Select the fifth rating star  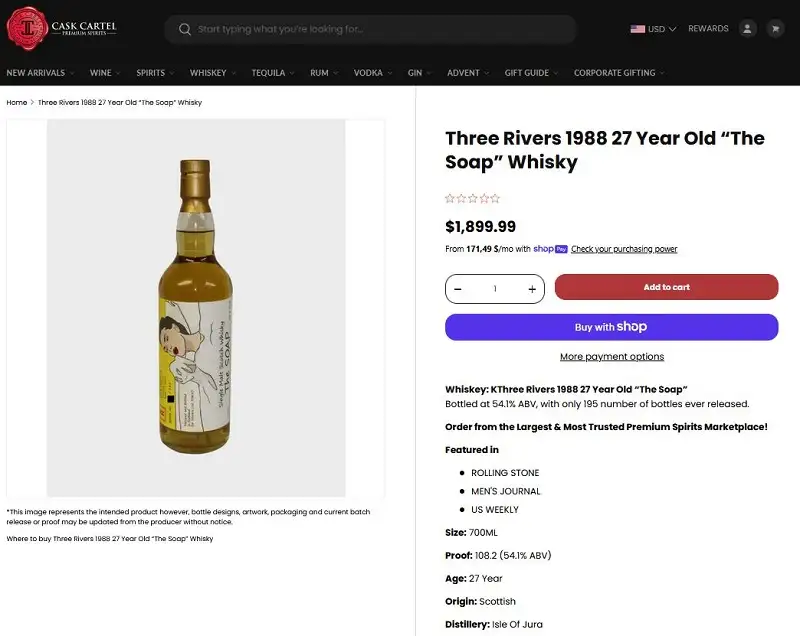495,198
